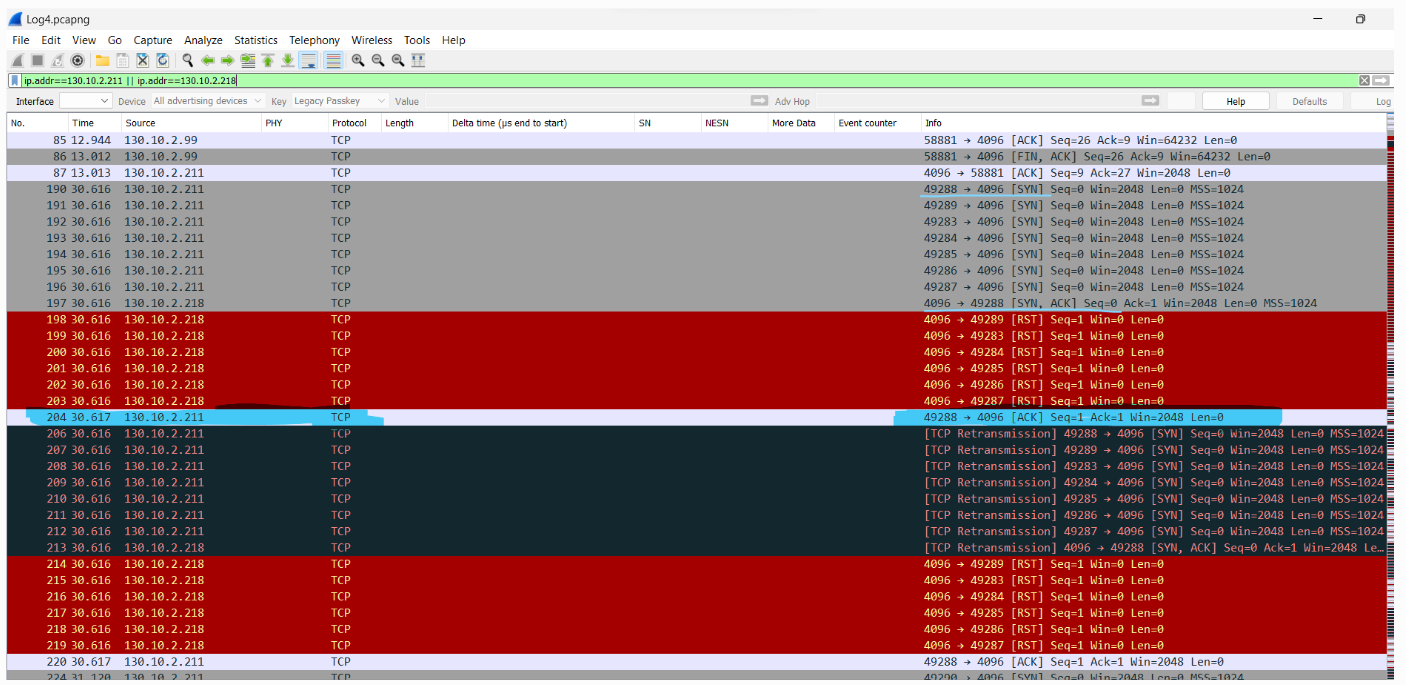Image resolution: width=1406 pixels, height=685 pixels.
Task: Reset packet text to normal size
Action: pos(397,60)
